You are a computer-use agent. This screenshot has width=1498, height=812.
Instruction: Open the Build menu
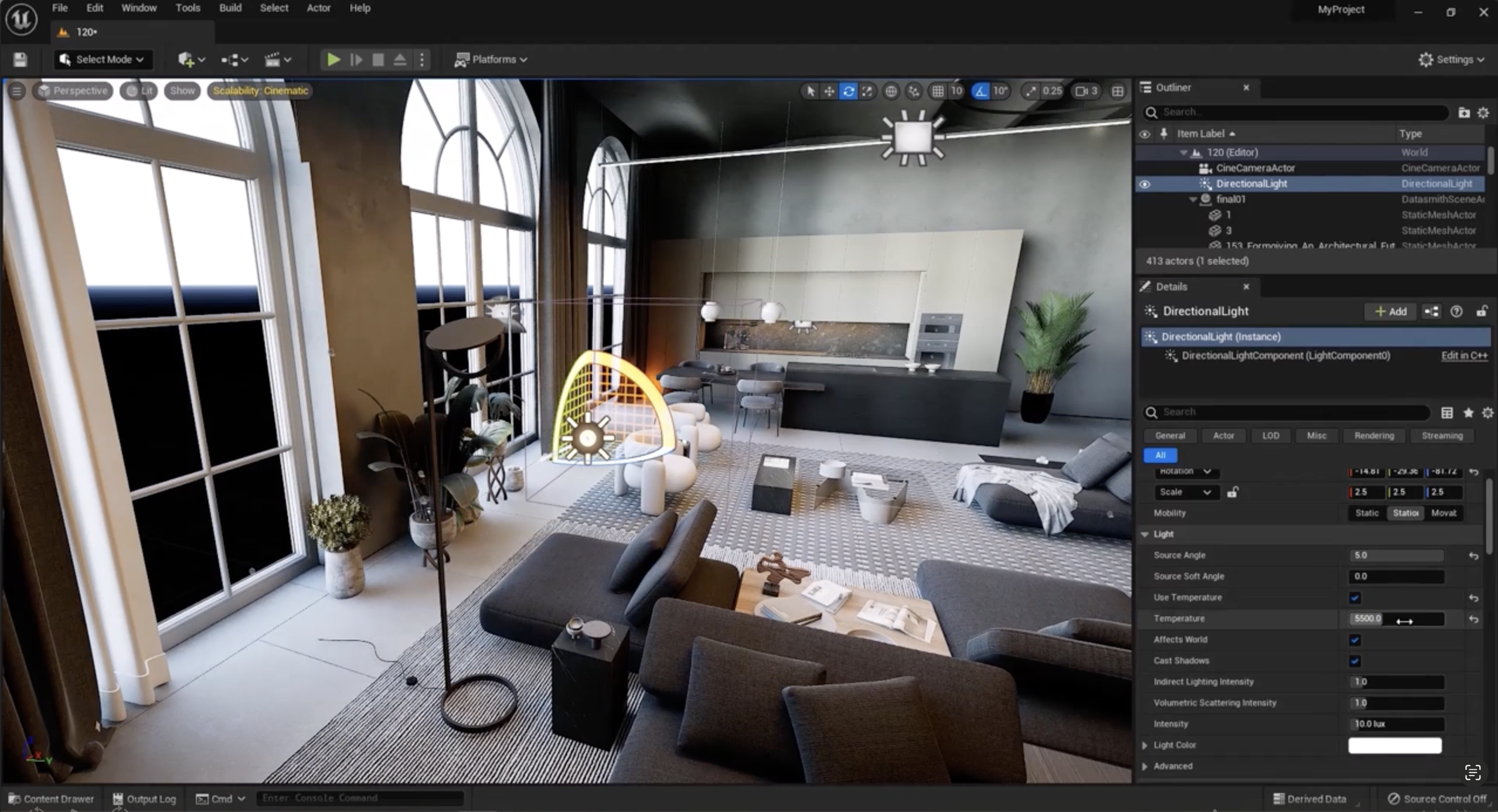click(230, 8)
